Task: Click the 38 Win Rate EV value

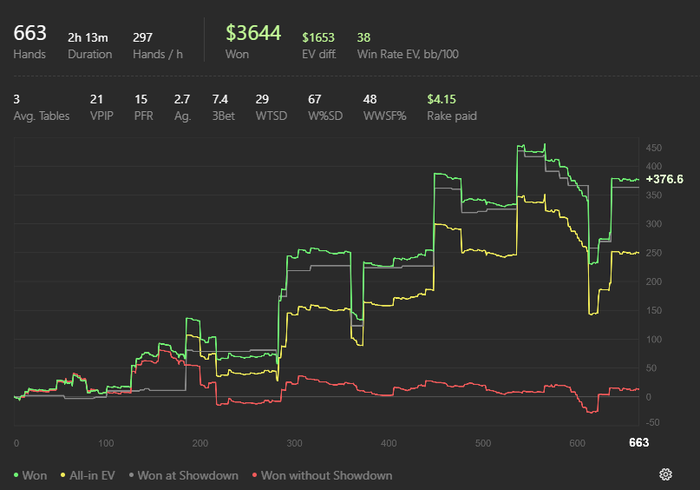Action: click(x=363, y=37)
